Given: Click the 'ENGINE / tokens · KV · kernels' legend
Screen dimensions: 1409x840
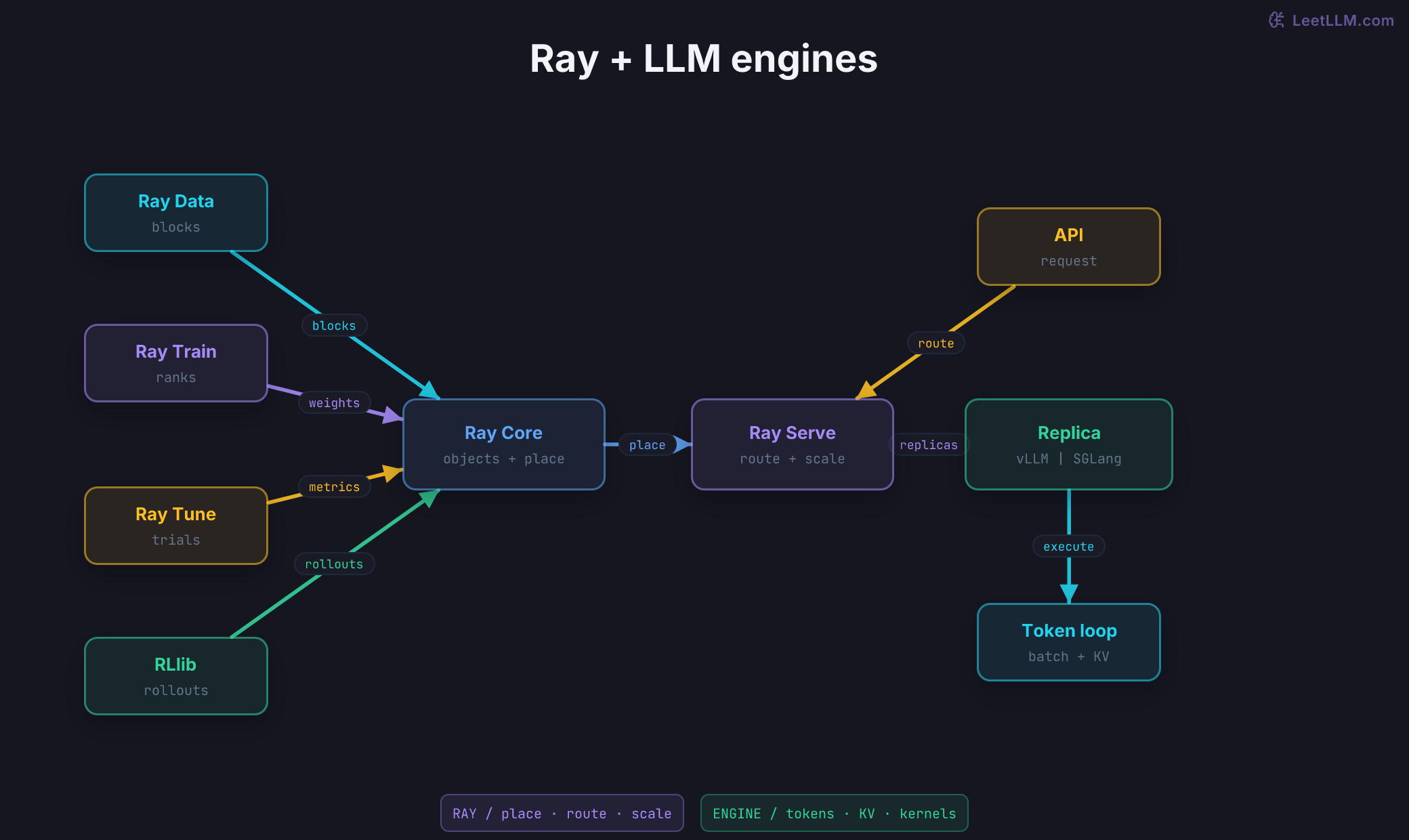Looking at the screenshot, I should pos(835,813).
